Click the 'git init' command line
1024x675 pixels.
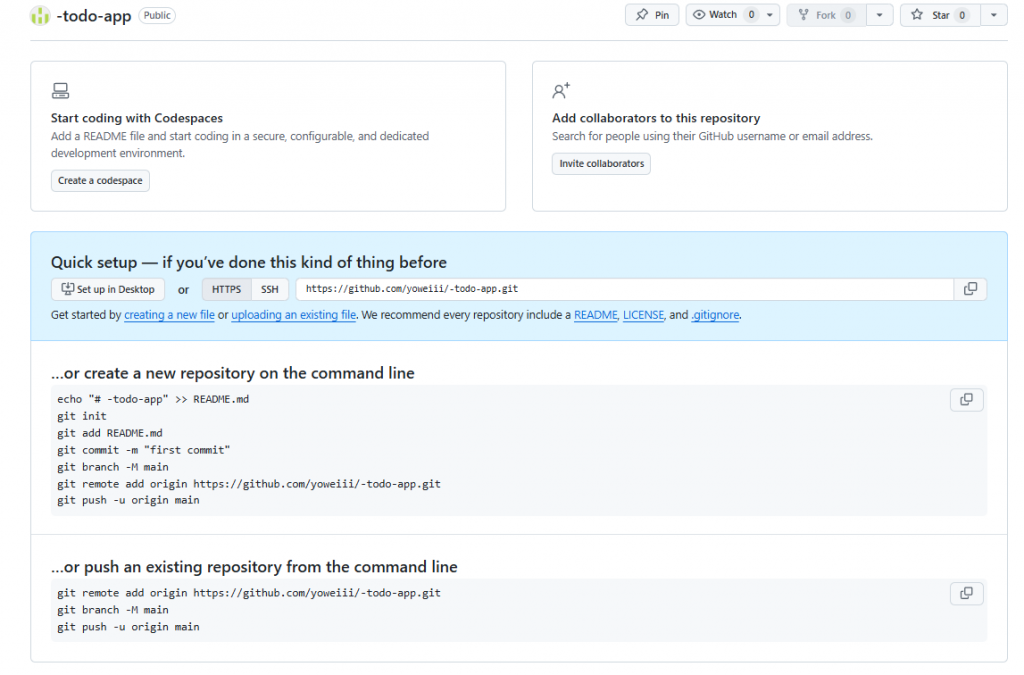coord(82,416)
